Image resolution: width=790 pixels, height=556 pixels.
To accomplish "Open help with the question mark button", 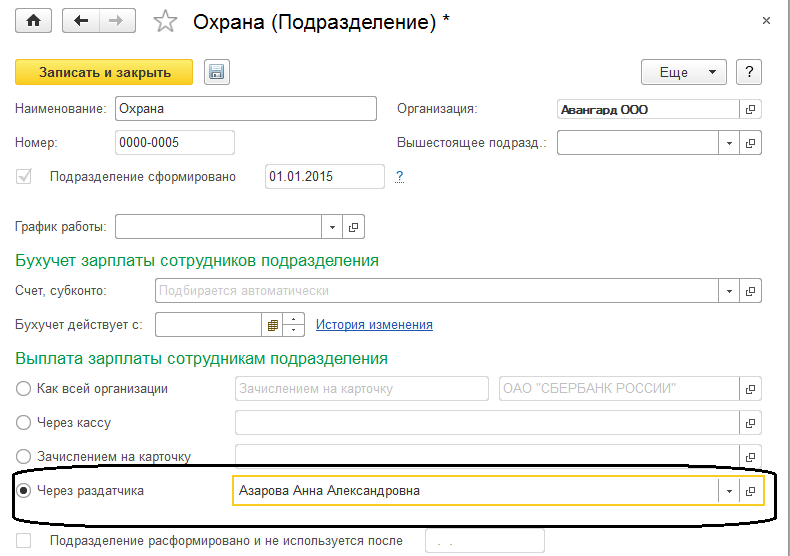I will point(748,72).
